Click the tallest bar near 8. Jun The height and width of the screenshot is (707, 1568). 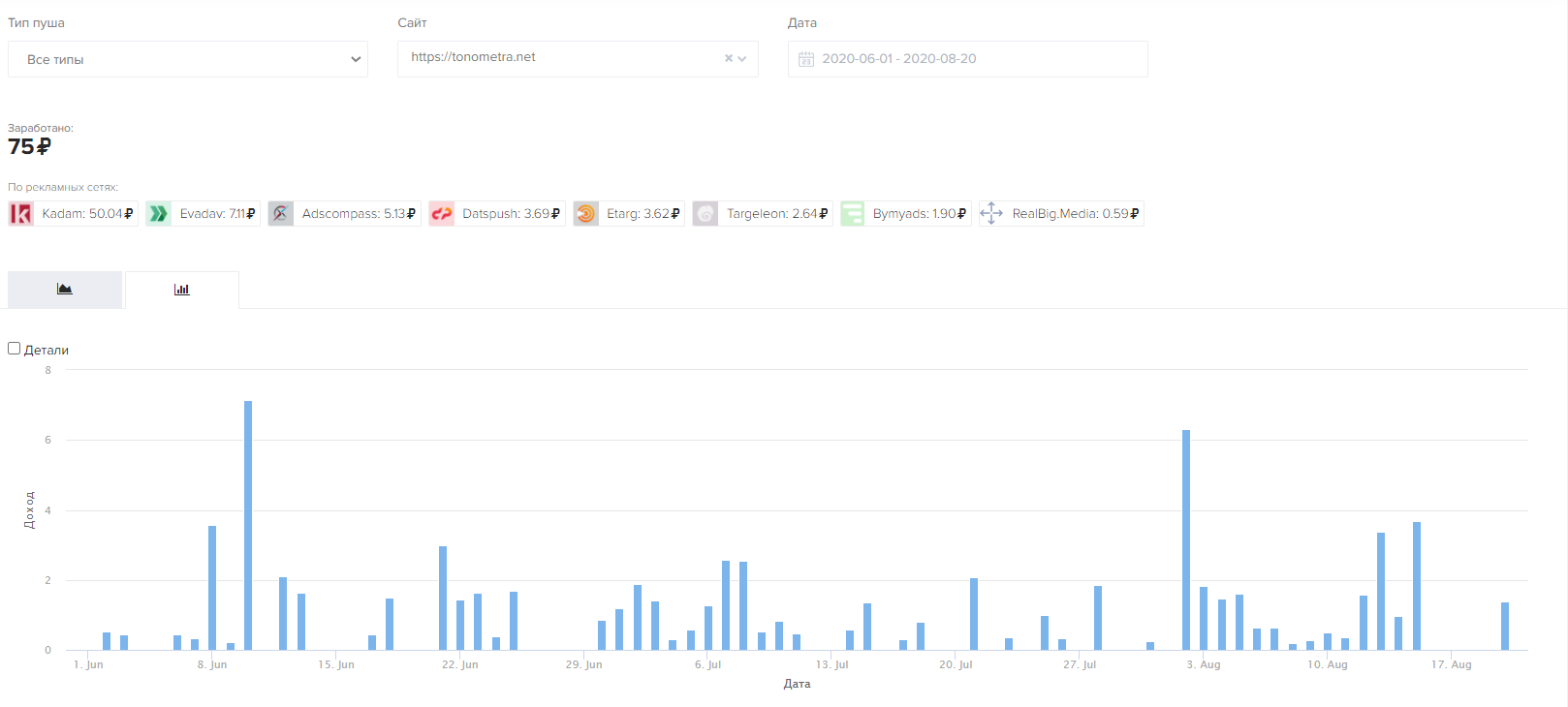point(248,525)
